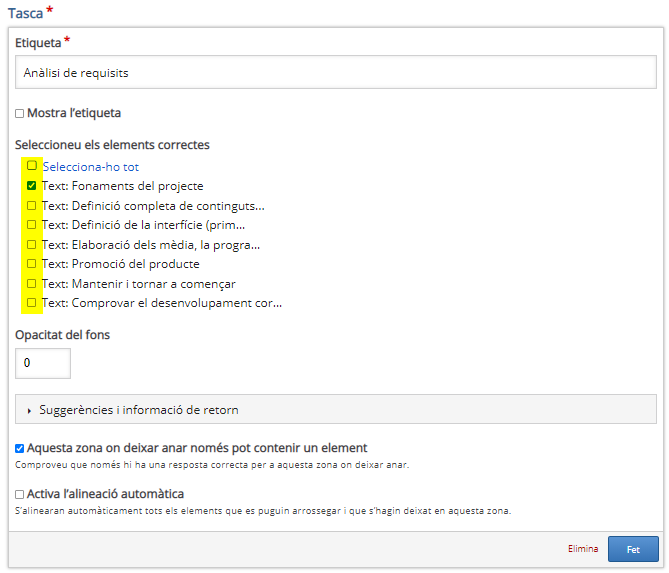The image size is (669, 573).
Task: Click the 'Text: Promoció del producte' label
Action: (x=121, y=265)
